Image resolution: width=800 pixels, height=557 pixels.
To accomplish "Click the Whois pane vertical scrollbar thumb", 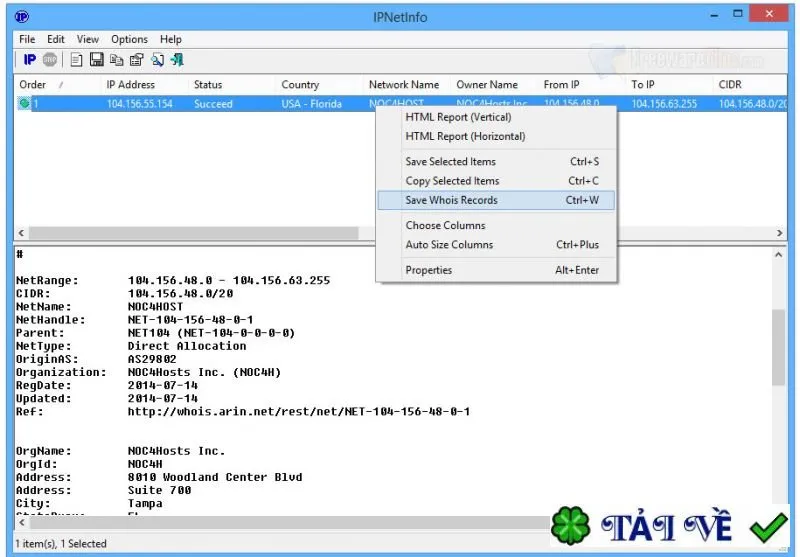I will (778, 347).
